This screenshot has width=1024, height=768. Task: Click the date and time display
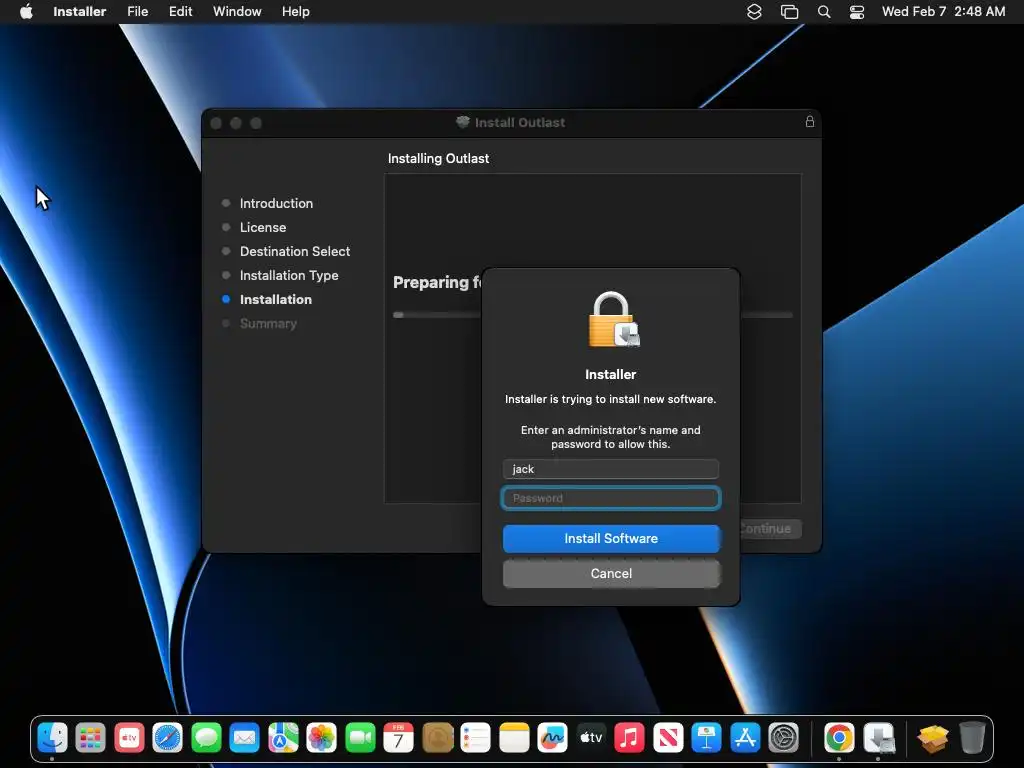tap(943, 12)
